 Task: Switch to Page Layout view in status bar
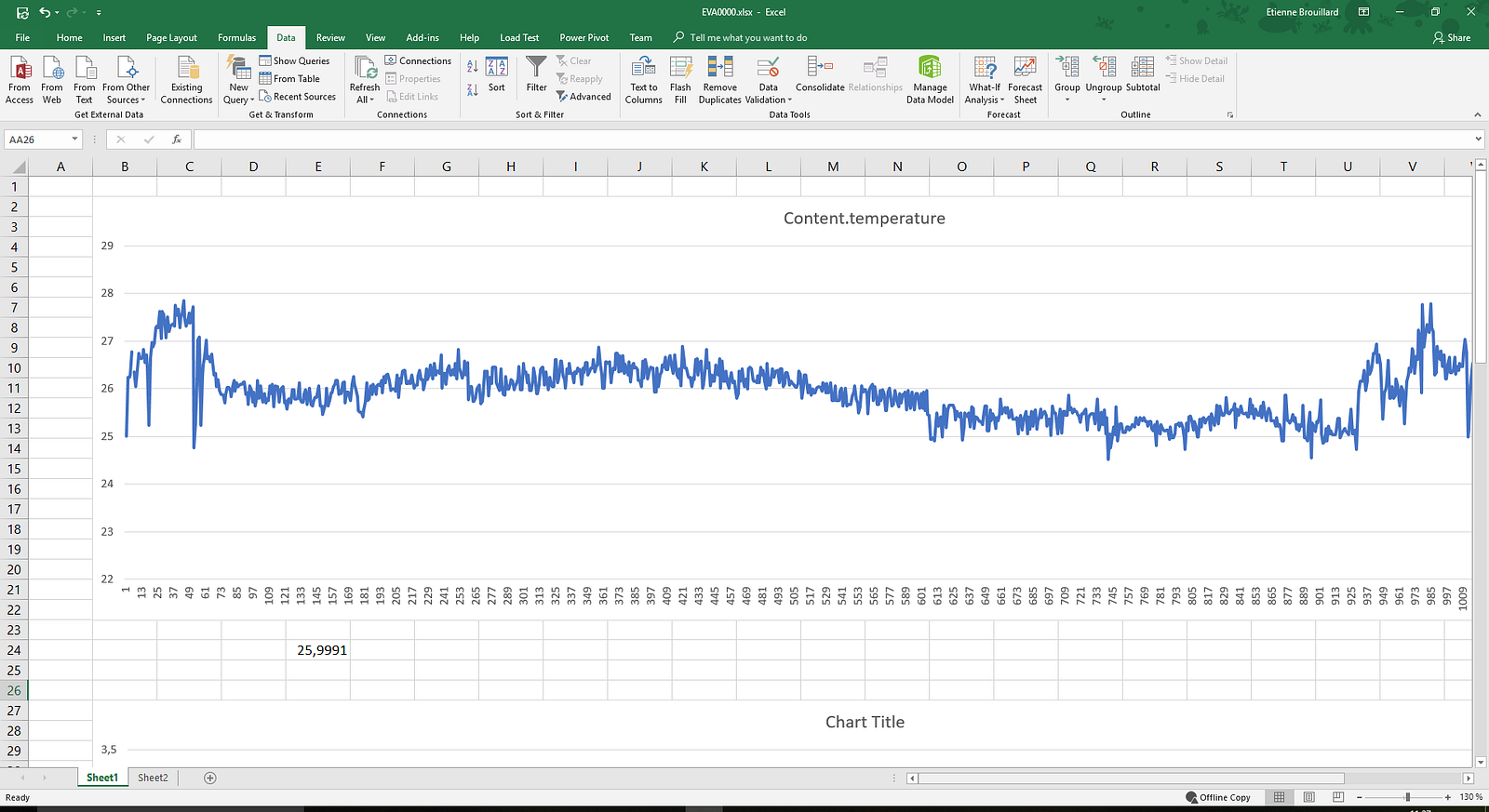1309,797
